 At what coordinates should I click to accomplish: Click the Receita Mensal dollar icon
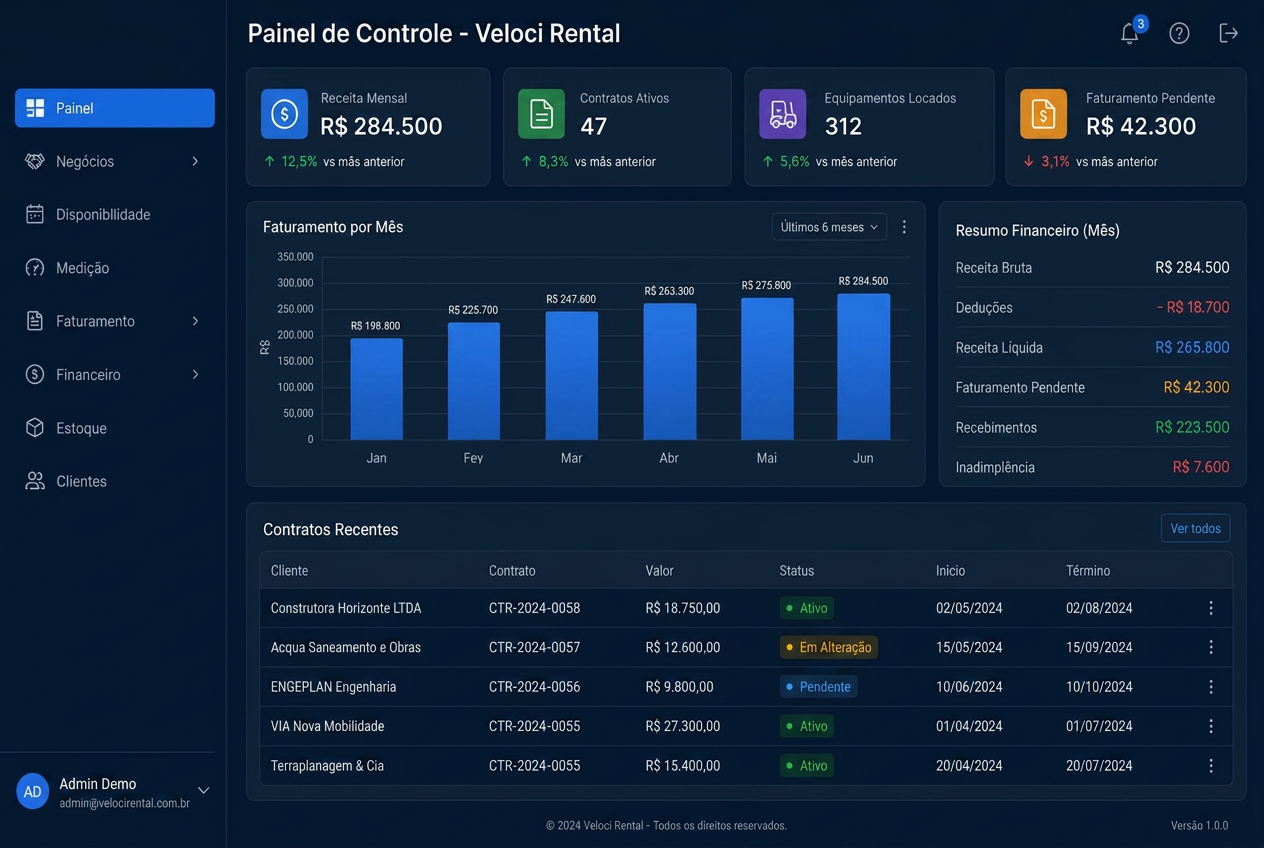pyautogui.click(x=284, y=114)
